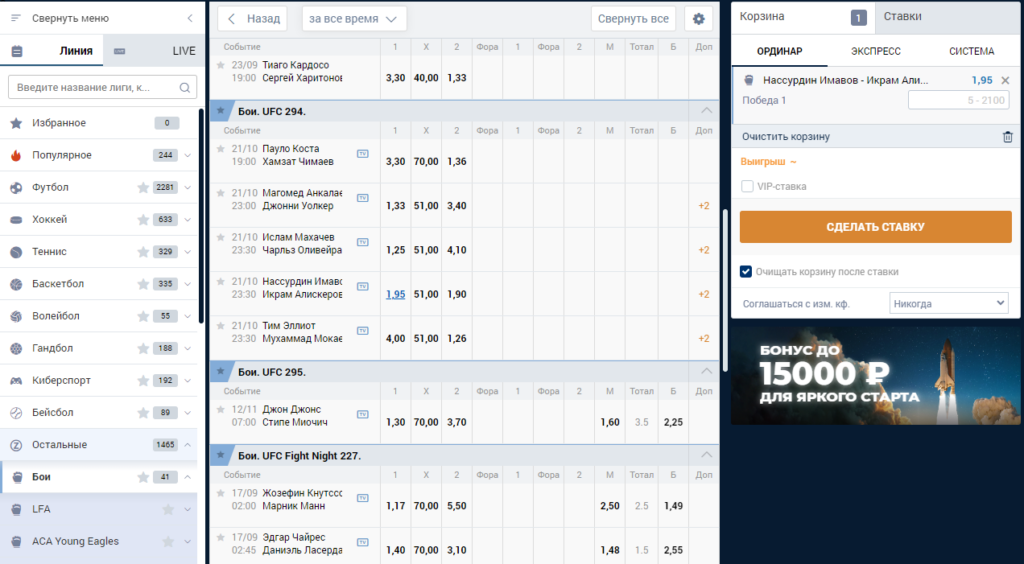The height and width of the screenshot is (564, 1024).
Task: Click the events list vertical scrollbar
Action: (x=725, y=290)
